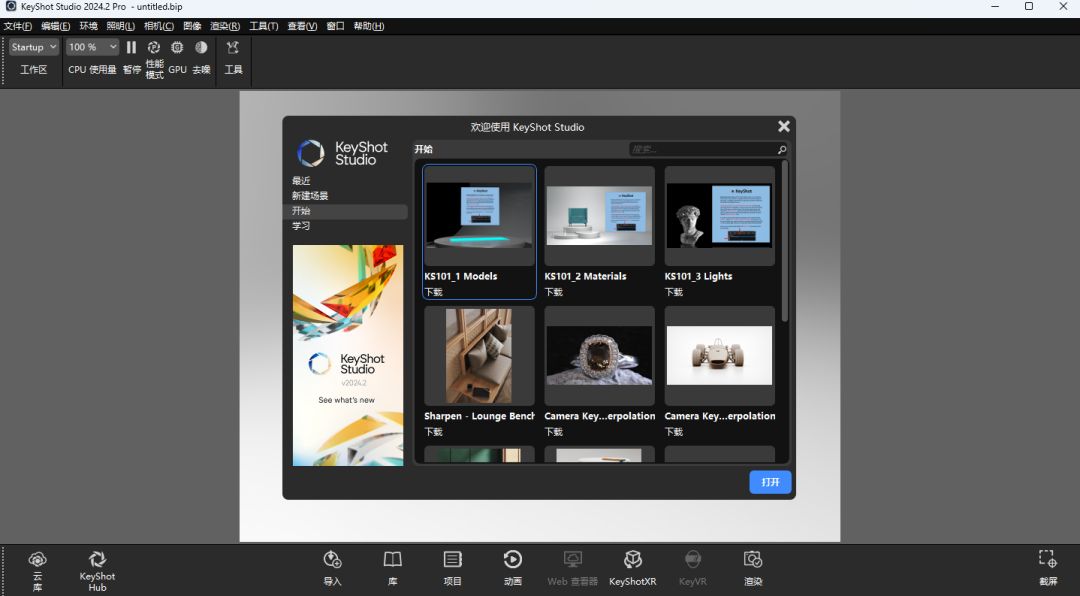Click the welcome dialog vertical scrollbar
1080x596 pixels.
pyautogui.click(x=785, y=240)
